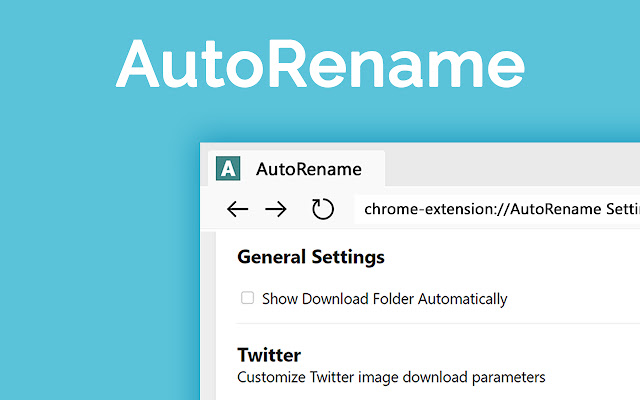This screenshot has height=400, width=640.
Task: Click the browser back arrow
Action: point(237,209)
